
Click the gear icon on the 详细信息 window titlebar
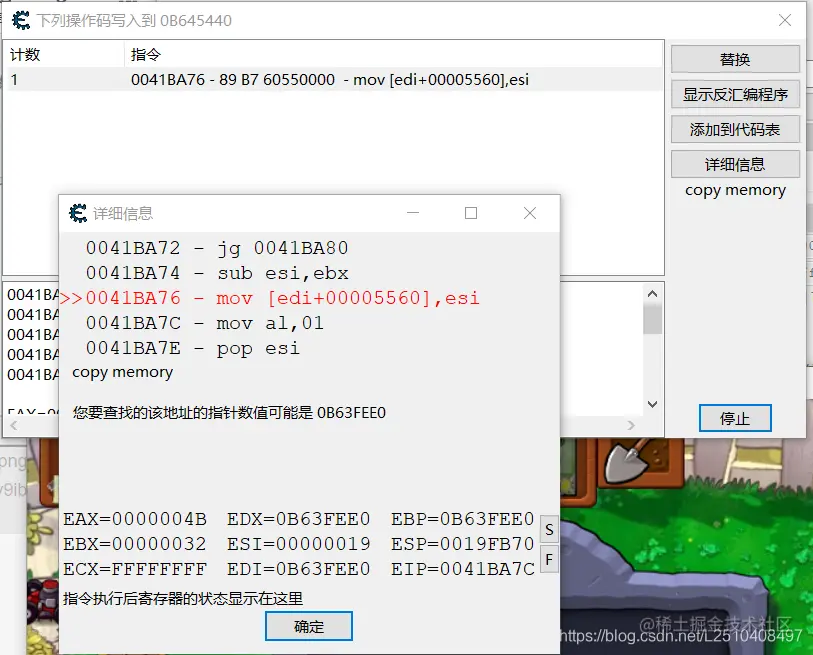pos(80,212)
